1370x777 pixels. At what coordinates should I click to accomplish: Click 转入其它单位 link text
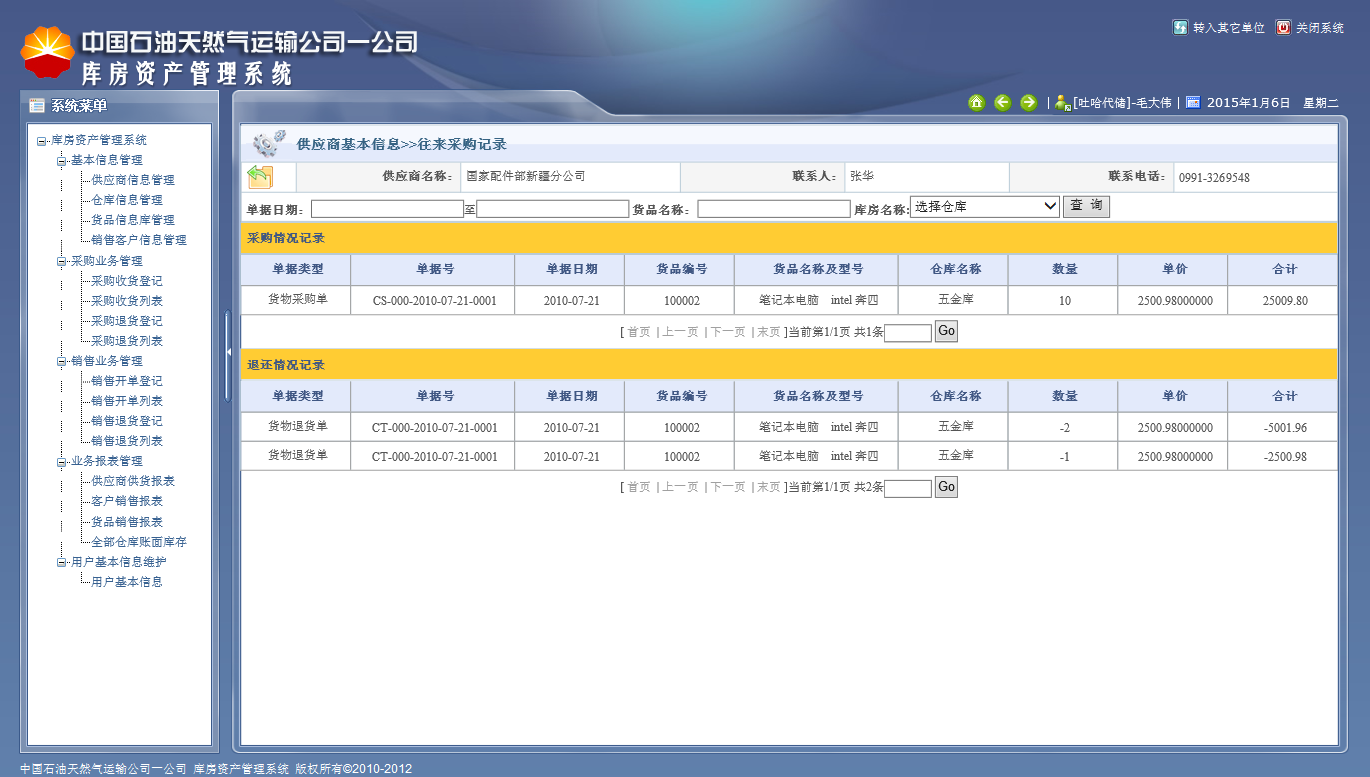[x=1229, y=28]
